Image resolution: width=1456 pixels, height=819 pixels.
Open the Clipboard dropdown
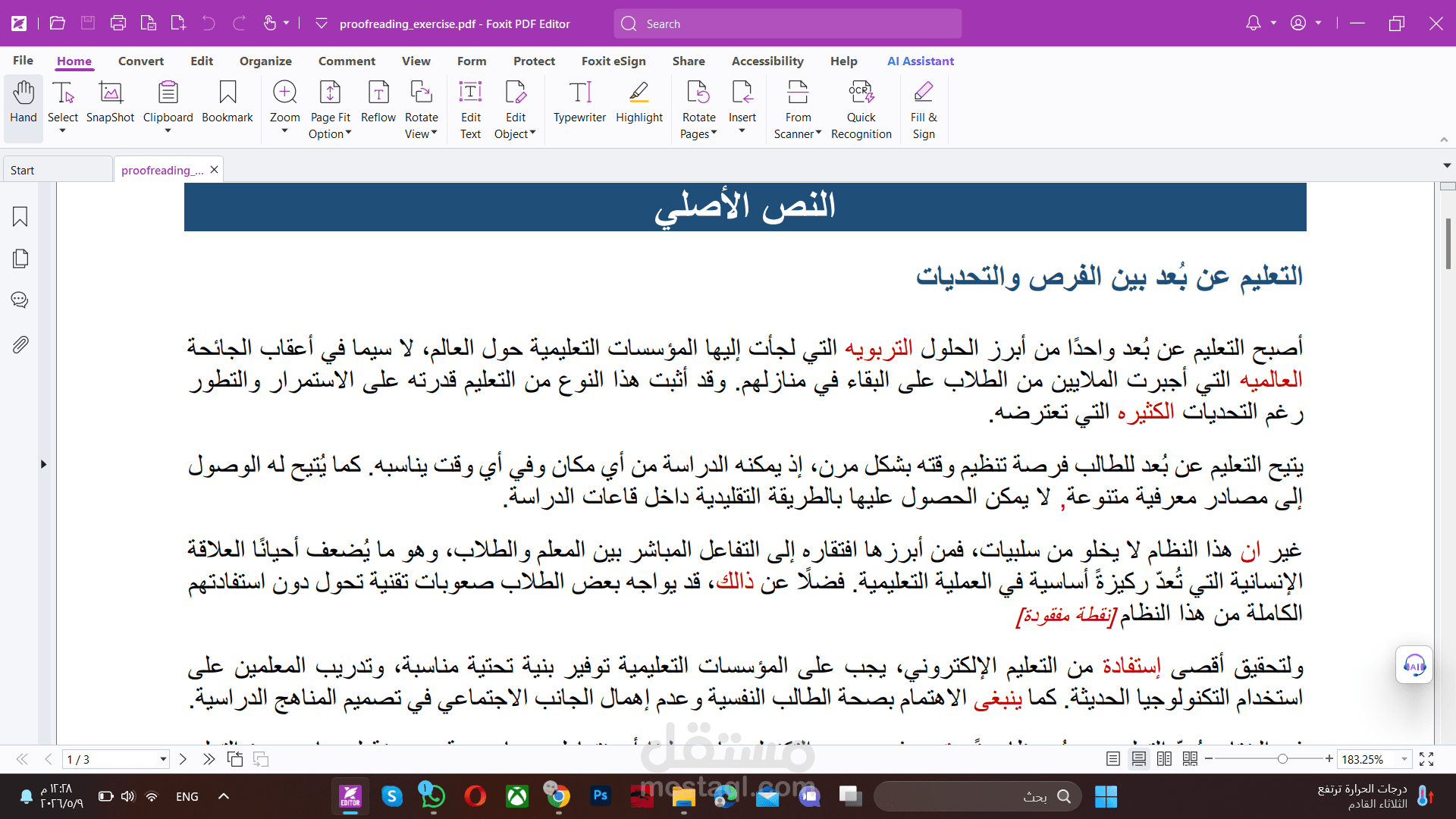tap(168, 131)
